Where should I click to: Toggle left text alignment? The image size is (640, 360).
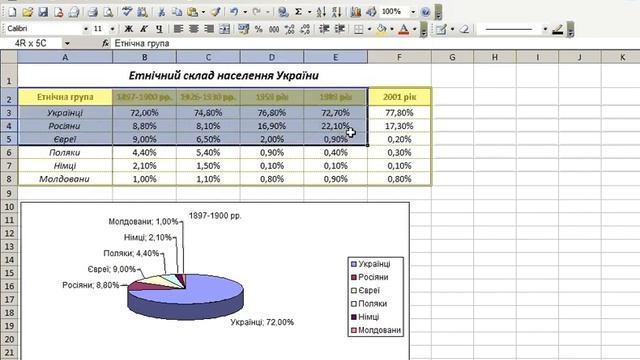point(178,29)
